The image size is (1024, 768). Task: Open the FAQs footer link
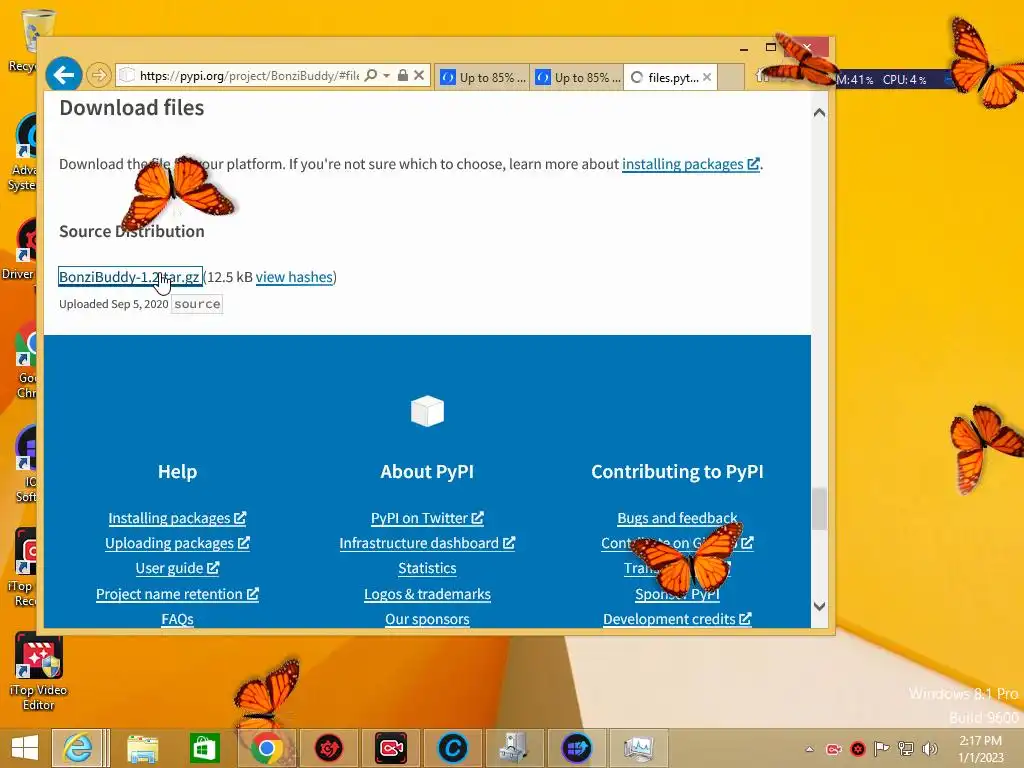point(177,618)
